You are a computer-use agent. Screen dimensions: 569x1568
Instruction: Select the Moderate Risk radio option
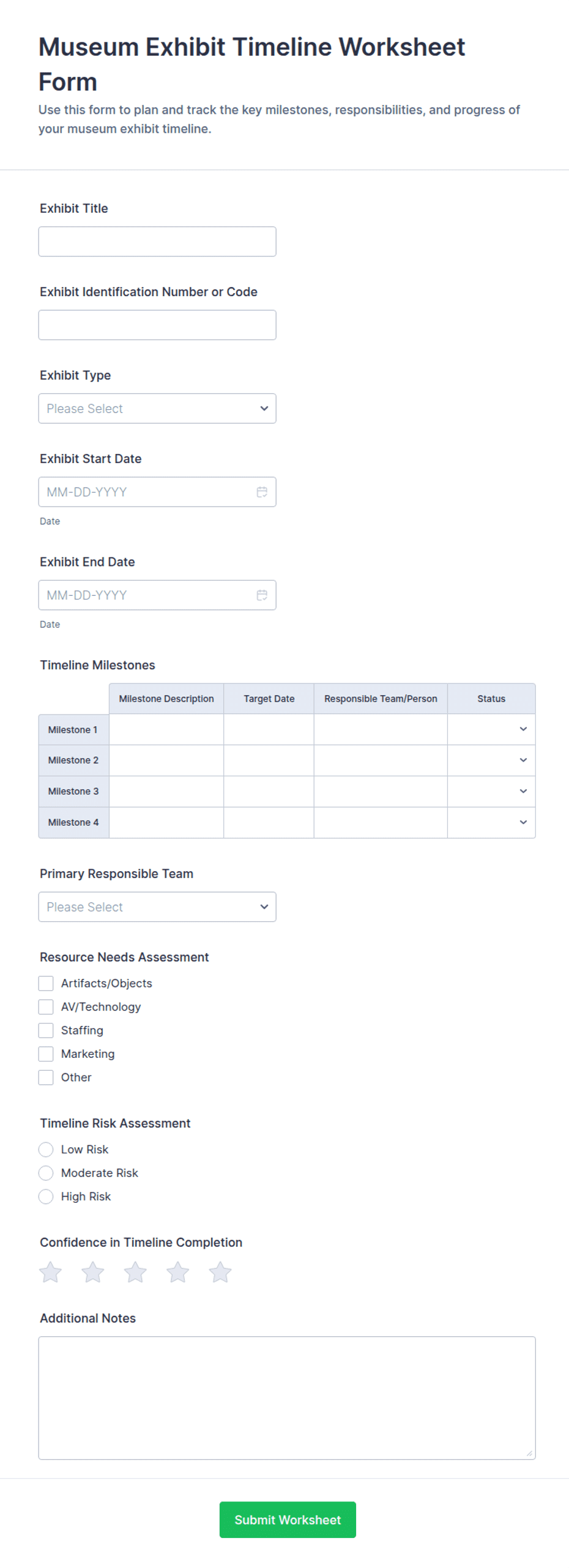46,1173
